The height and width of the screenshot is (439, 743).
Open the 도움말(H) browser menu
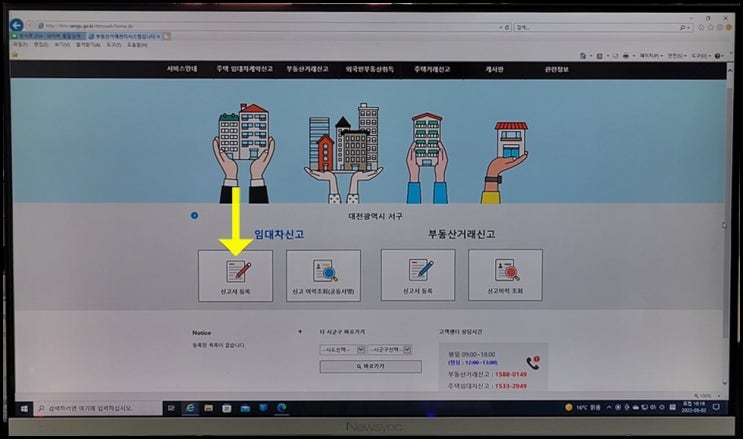point(137,45)
